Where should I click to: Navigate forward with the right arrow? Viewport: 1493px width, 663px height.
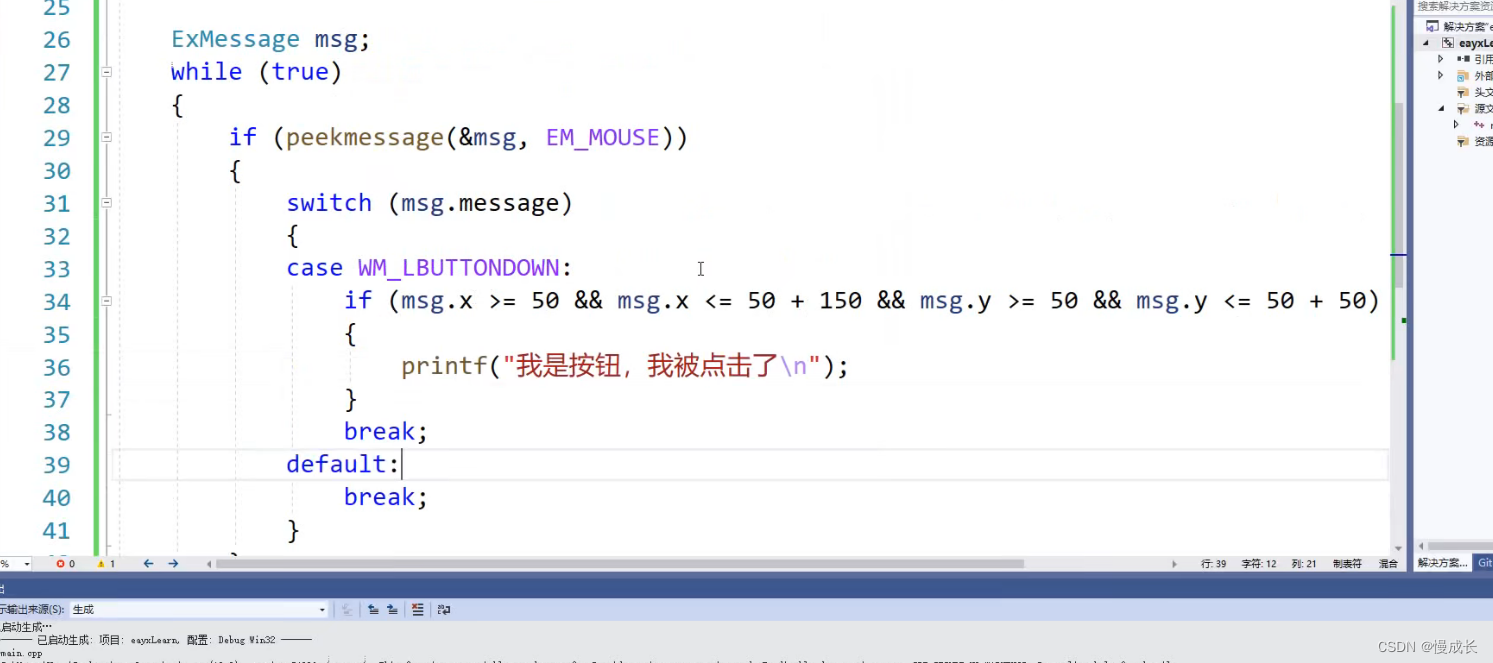[x=173, y=564]
